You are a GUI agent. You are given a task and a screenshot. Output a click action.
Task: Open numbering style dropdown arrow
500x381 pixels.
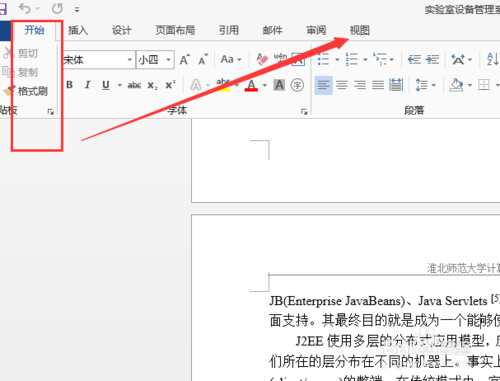point(365,60)
